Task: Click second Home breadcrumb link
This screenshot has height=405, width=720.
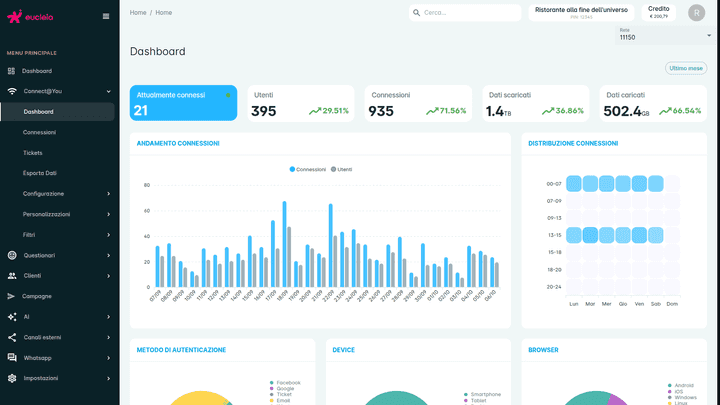Action: pos(163,12)
